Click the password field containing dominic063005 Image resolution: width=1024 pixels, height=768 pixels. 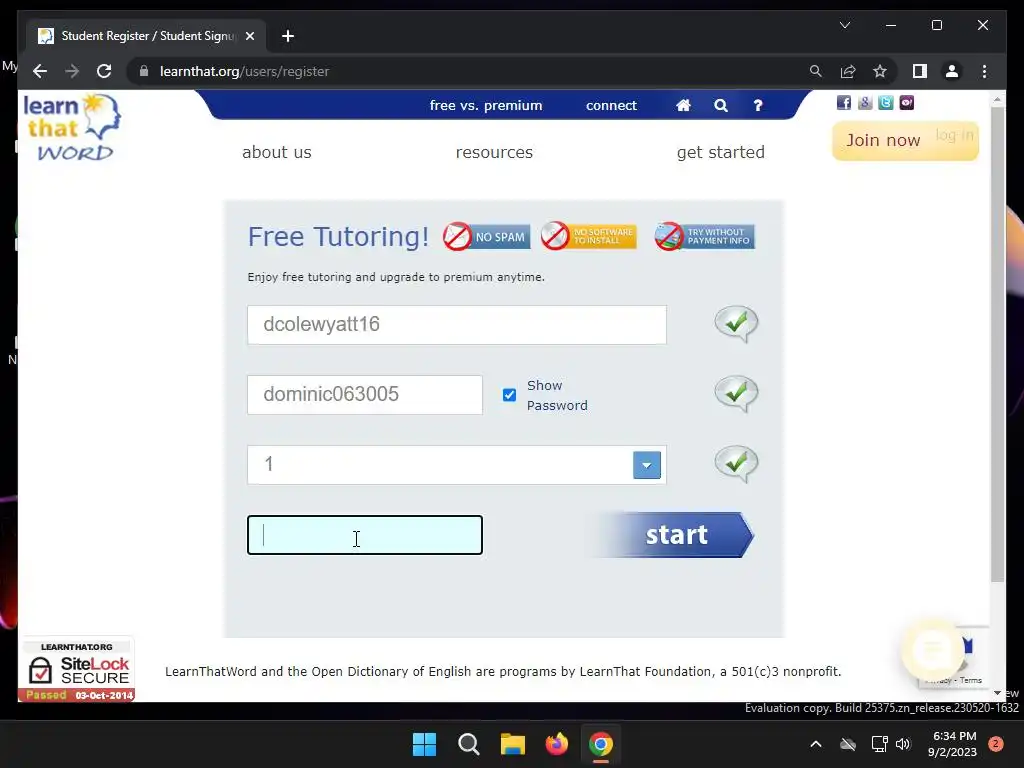pyautogui.click(x=365, y=394)
